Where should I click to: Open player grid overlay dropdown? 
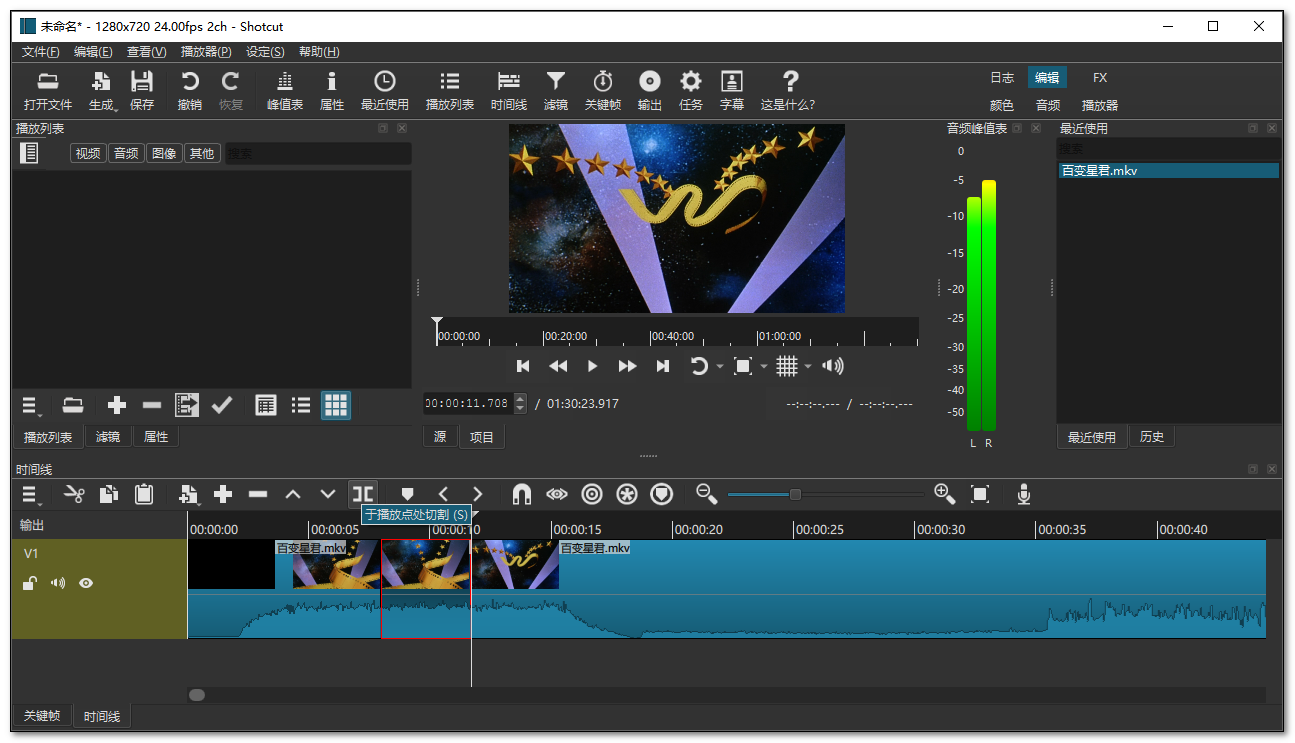pyautogui.click(x=808, y=367)
